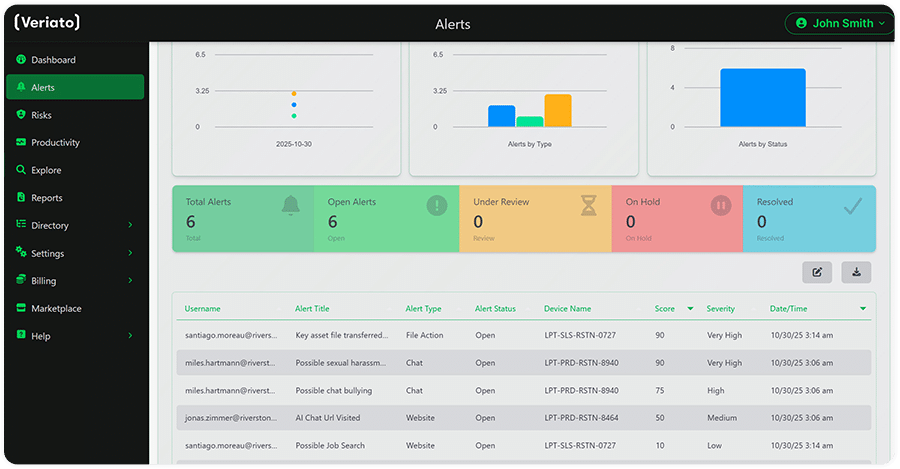Click the Resolved summary card

click(808, 218)
